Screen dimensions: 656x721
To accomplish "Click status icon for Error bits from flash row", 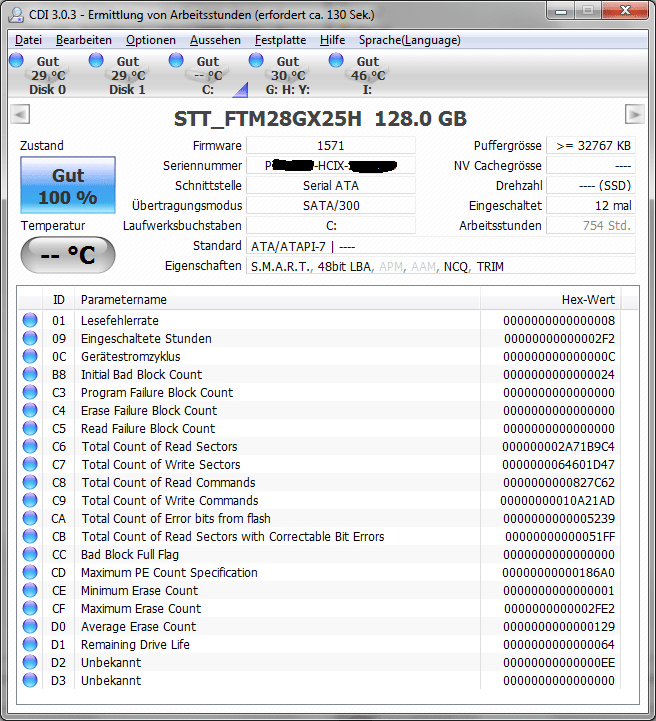I will (x=30, y=518).
